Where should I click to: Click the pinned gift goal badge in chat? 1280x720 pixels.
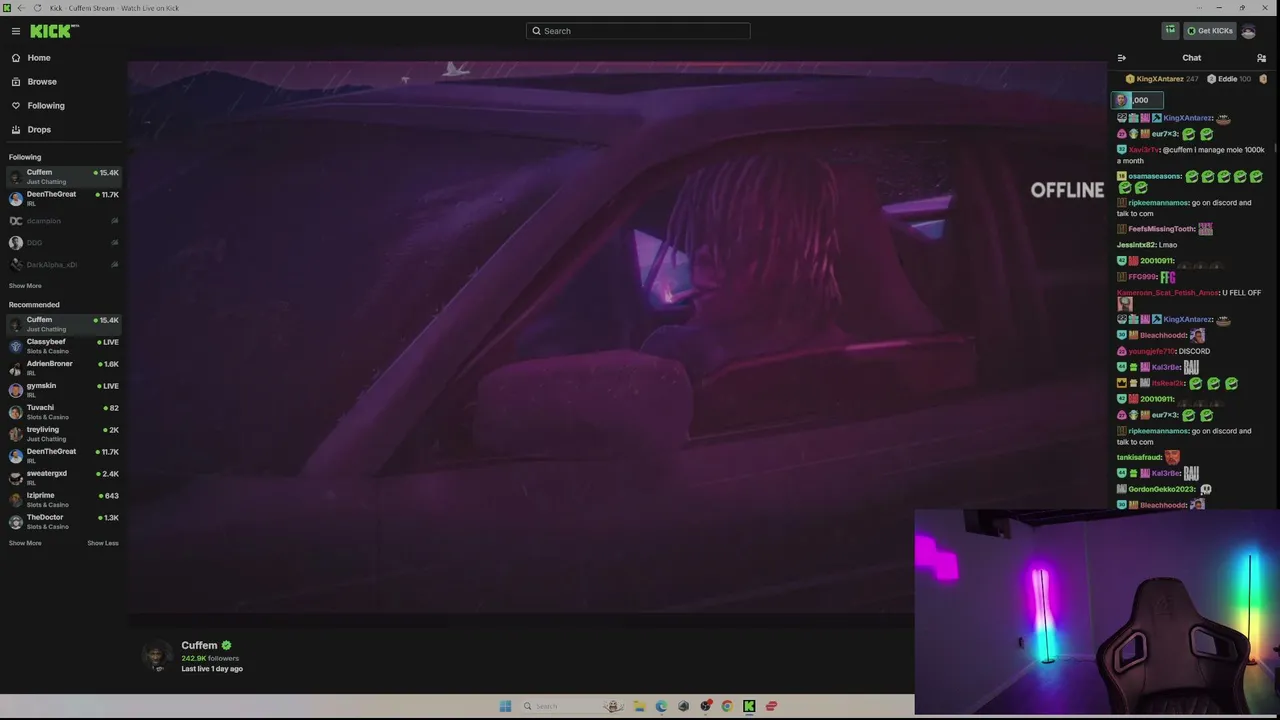click(x=1138, y=100)
